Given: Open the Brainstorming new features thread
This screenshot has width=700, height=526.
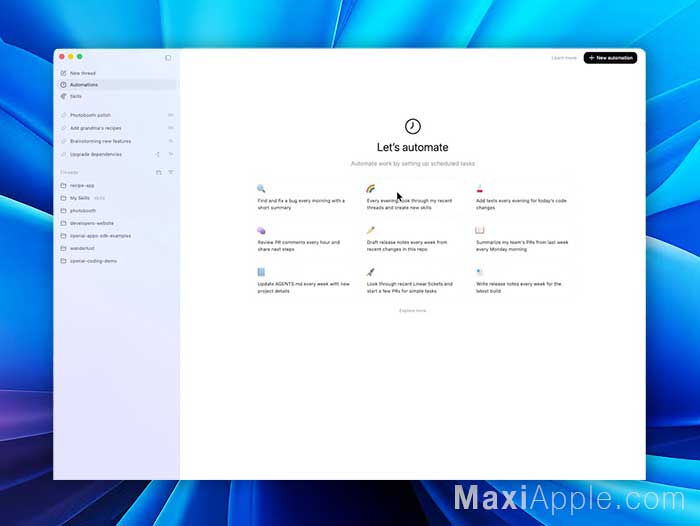Looking at the screenshot, I should pos(117,141).
